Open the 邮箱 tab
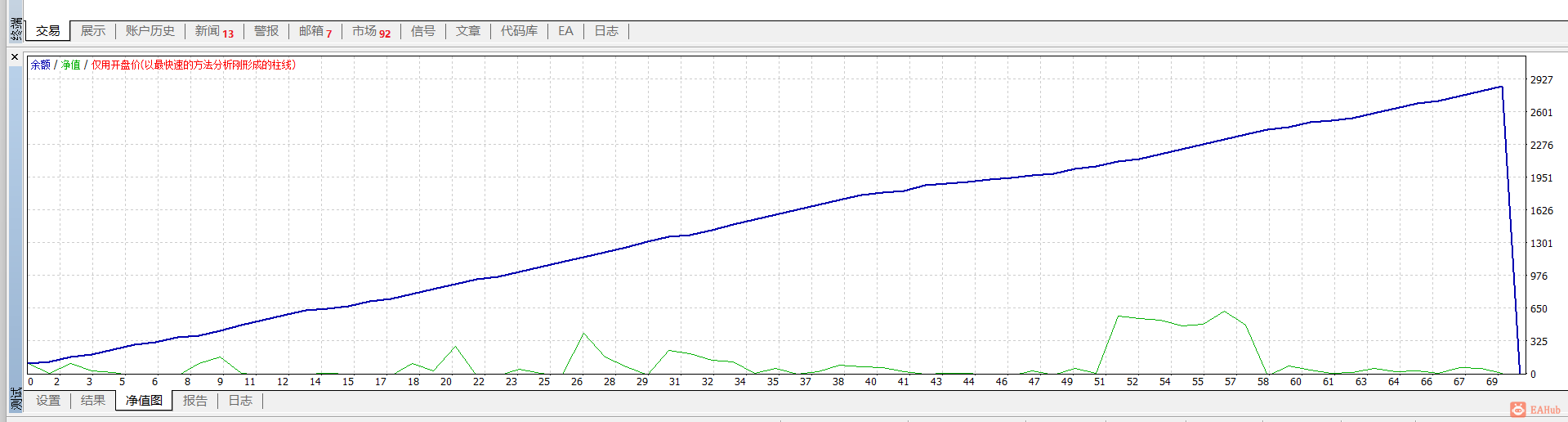 tap(315, 31)
